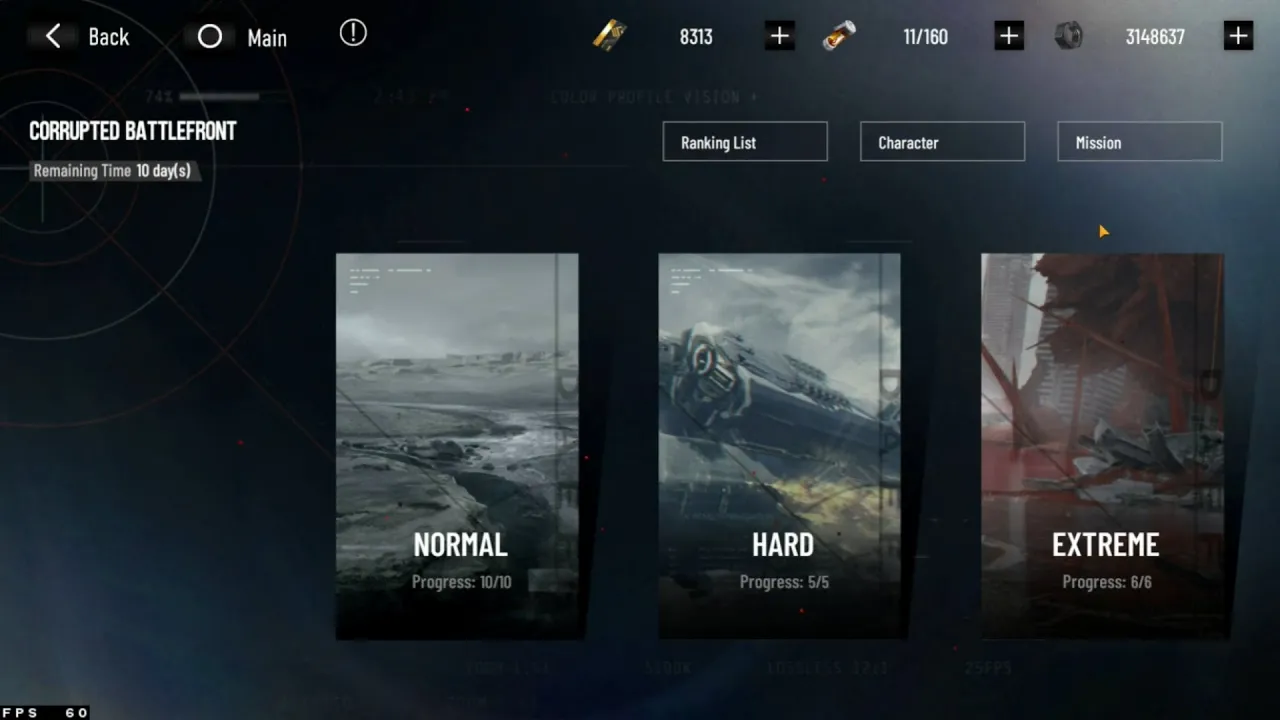Image resolution: width=1280 pixels, height=720 pixels.
Task: Click the 8313 ticket count
Action: pos(696,37)
